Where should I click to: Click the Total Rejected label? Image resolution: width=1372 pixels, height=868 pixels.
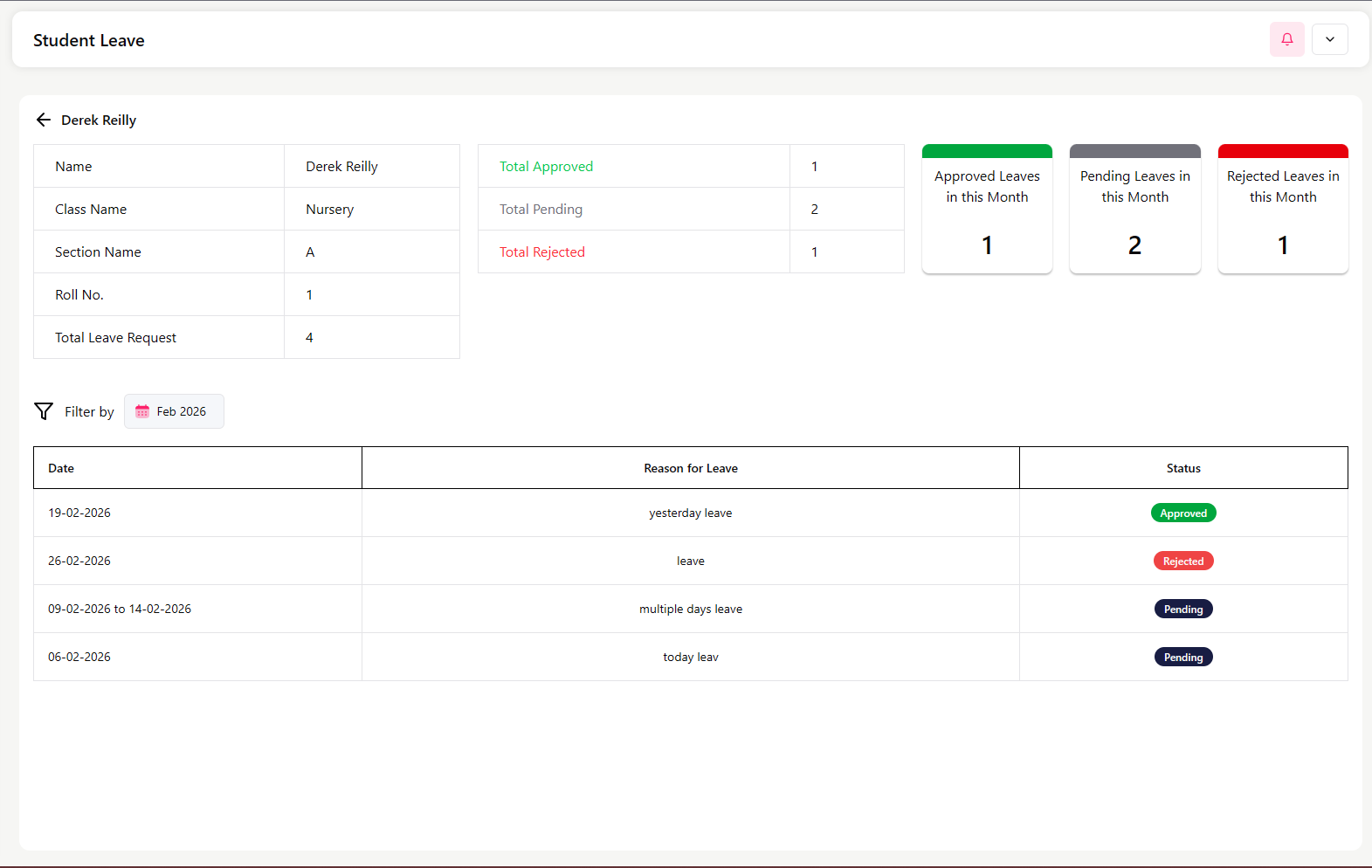pos(541,252)
